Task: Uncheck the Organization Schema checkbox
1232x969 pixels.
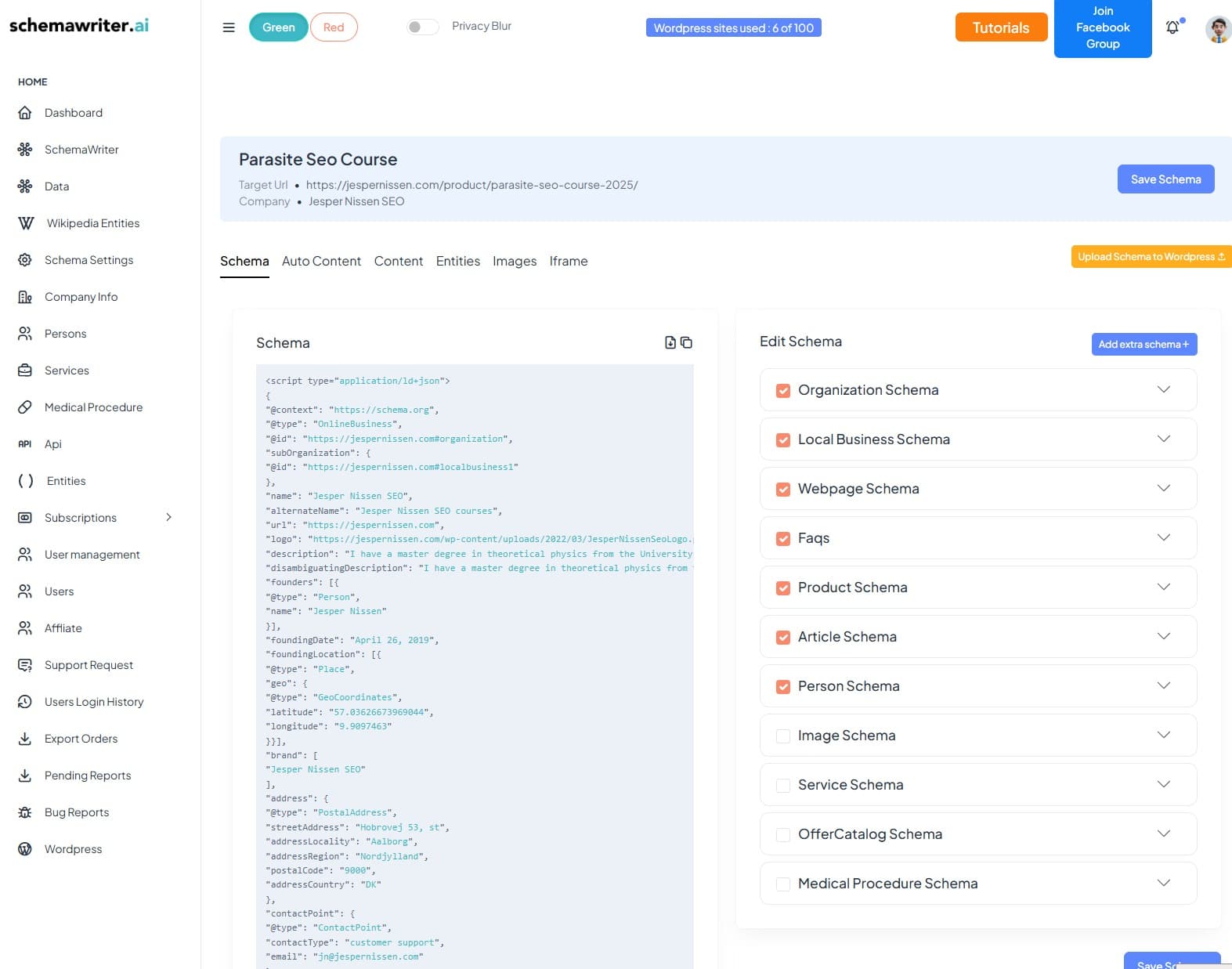Action: [x=783, y=391]
